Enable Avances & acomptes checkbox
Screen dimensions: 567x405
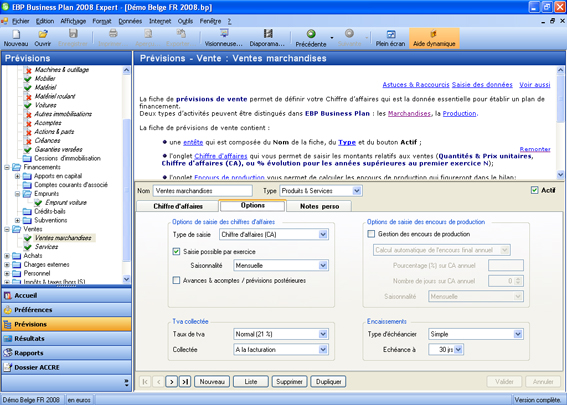pyautogui.click(x=176, y=280)
